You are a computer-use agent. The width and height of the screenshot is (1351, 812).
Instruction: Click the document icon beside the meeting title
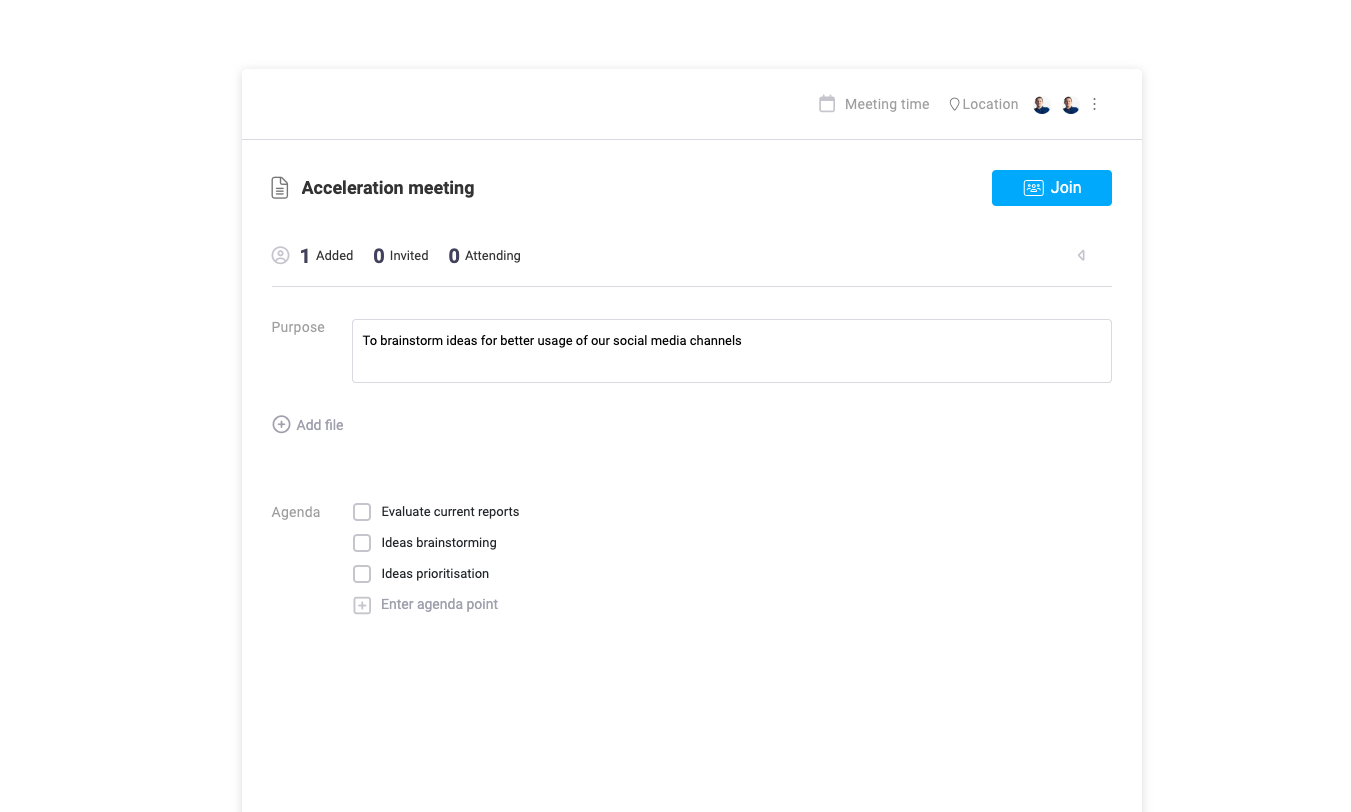click(x=280, y=188)
